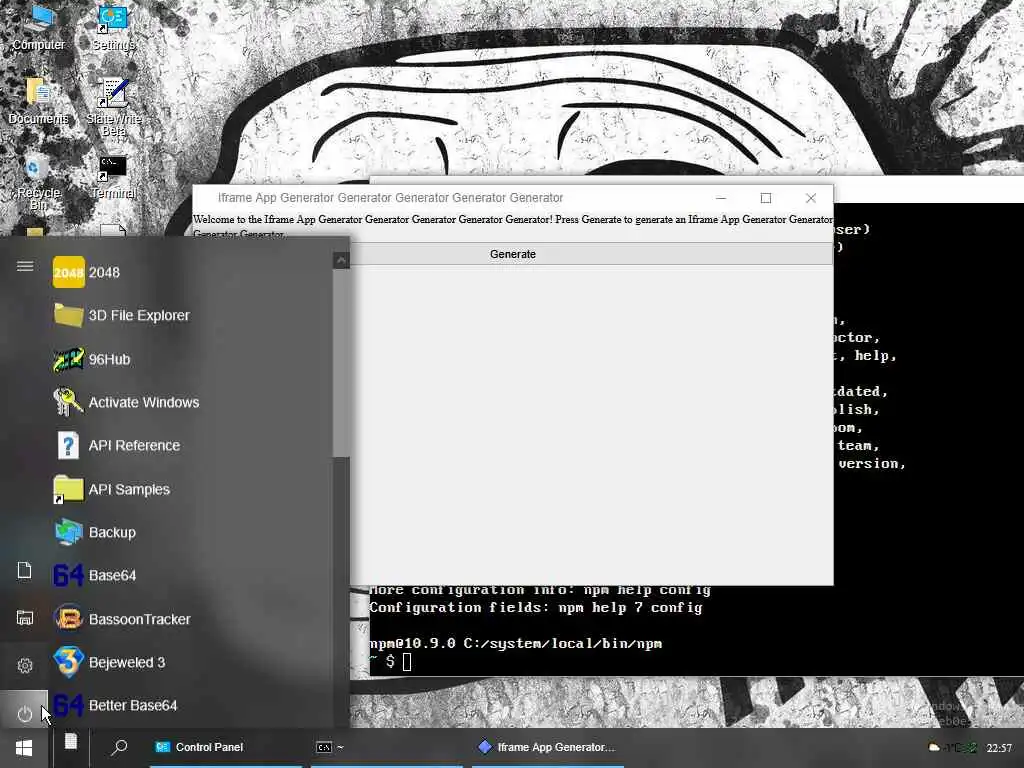Open the API Samples folder shortcut
Viewport: 1024px width, 768px height.
coord(112,489)
